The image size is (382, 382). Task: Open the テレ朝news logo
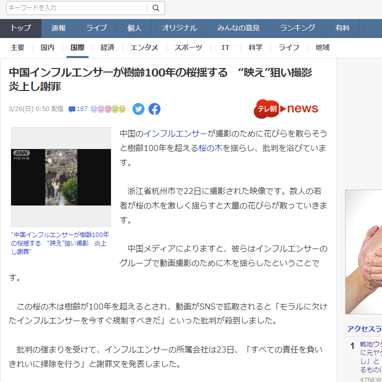(x=286, y=109)
